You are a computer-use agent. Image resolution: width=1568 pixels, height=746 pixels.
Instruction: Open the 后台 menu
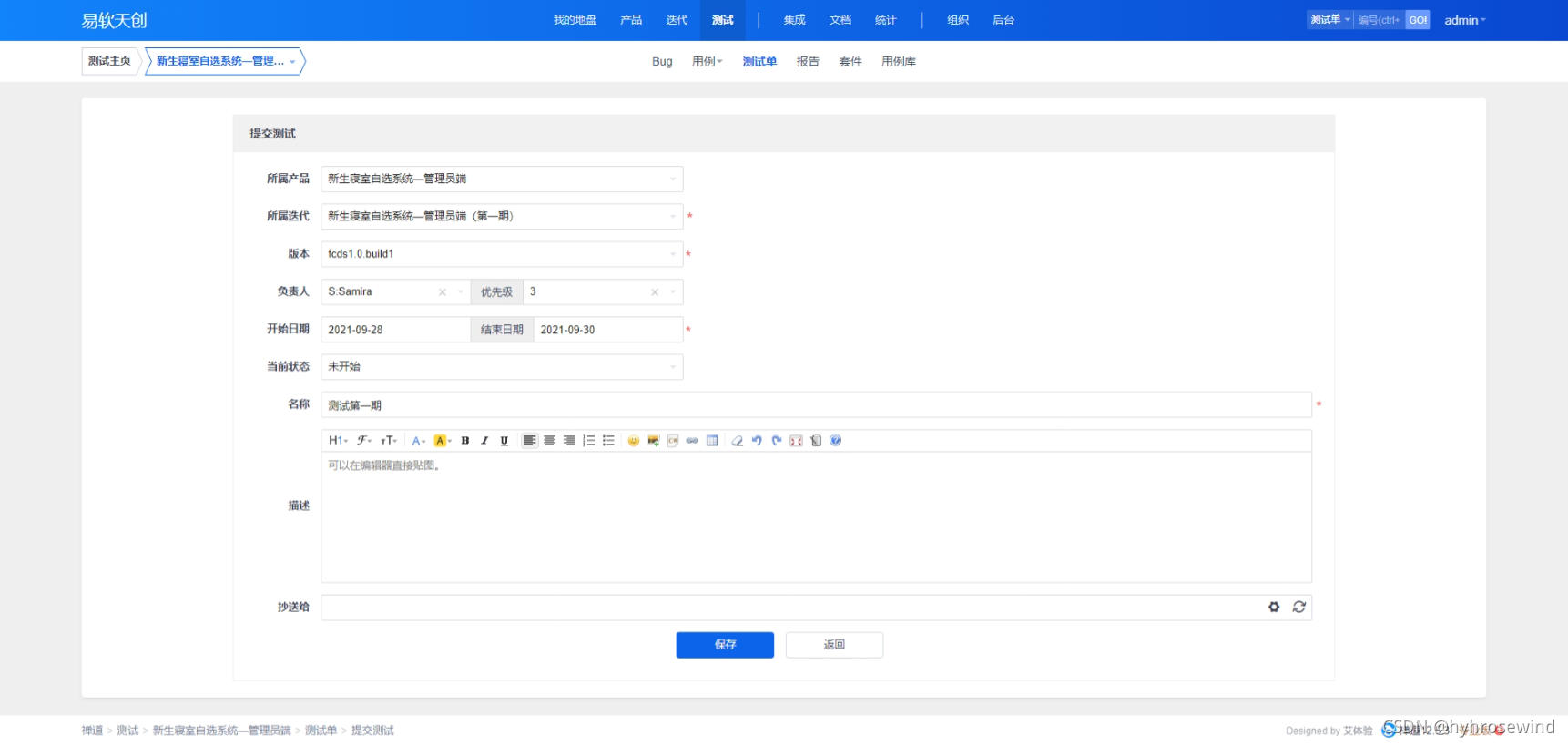pos(1003,20)
